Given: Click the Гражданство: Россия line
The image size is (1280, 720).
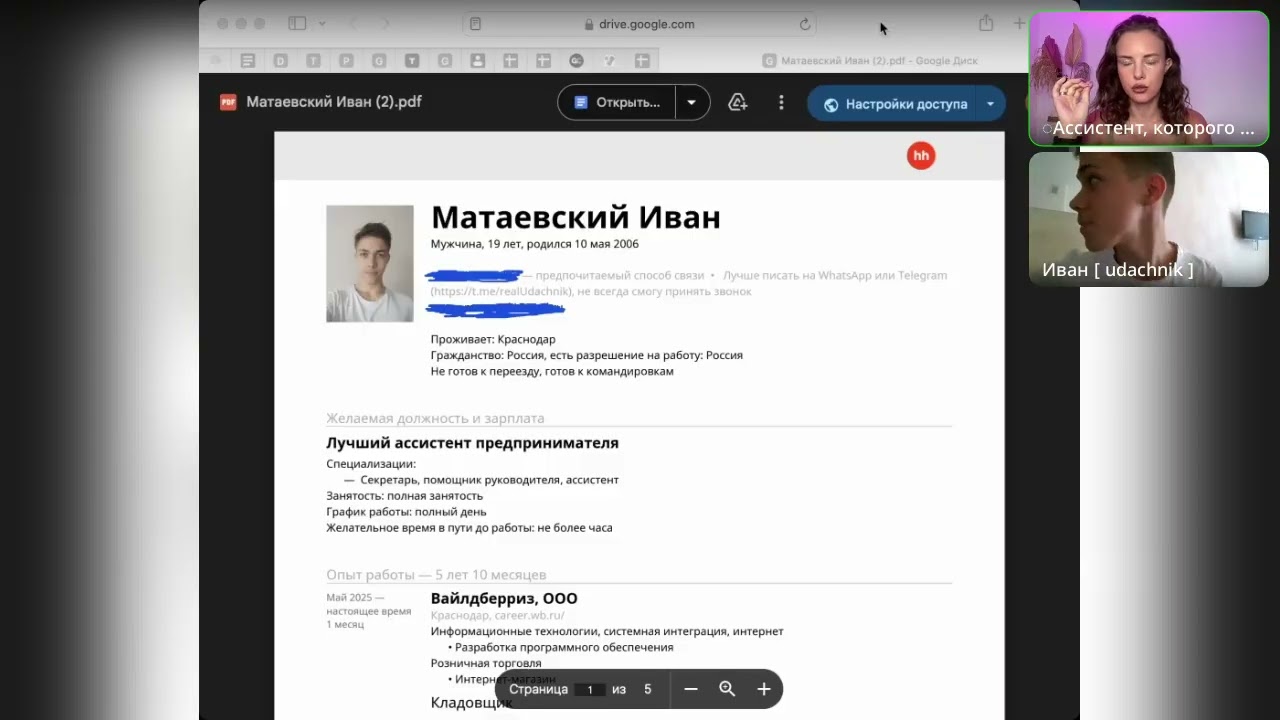Looking at the screenshot, I should (586, 355).
